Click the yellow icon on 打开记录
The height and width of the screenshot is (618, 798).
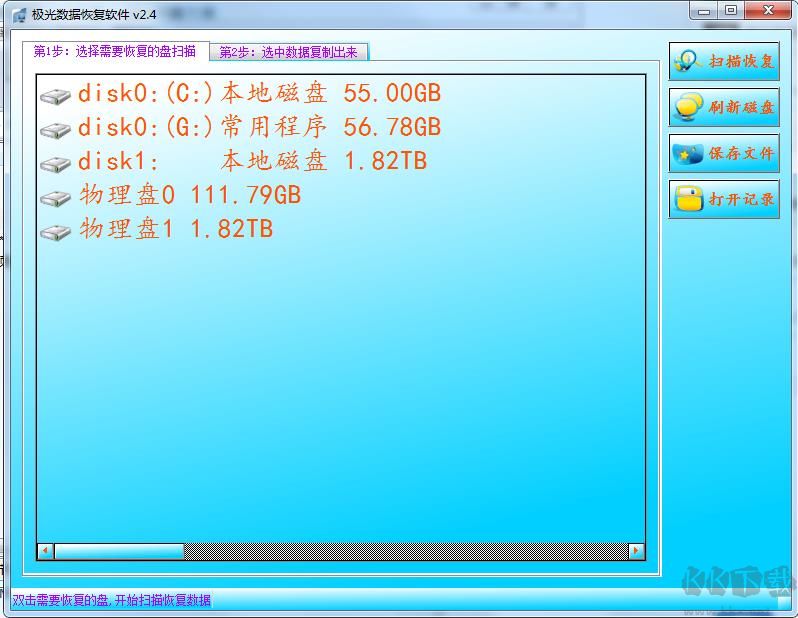click(688, 199)
